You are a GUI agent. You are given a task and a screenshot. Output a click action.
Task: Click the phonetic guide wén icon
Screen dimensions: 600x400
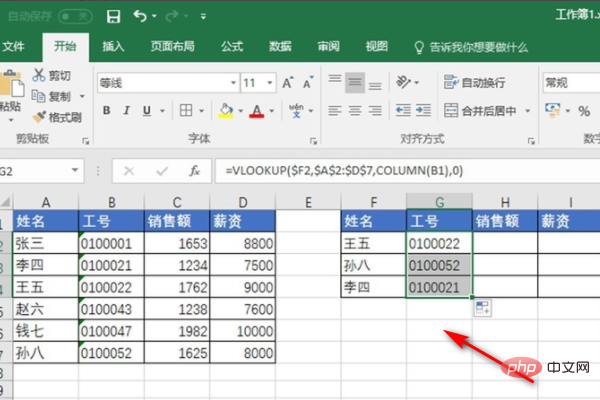296,111
